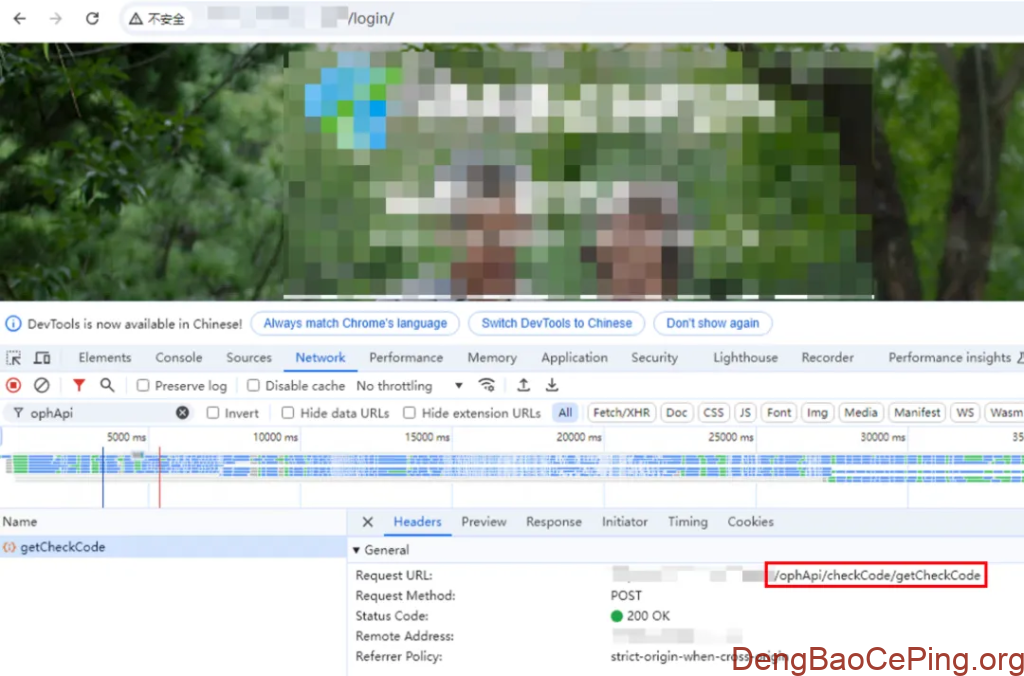Stop recording the network log
The width and height of the screenshot is (1024, 676).
point(14,385)
